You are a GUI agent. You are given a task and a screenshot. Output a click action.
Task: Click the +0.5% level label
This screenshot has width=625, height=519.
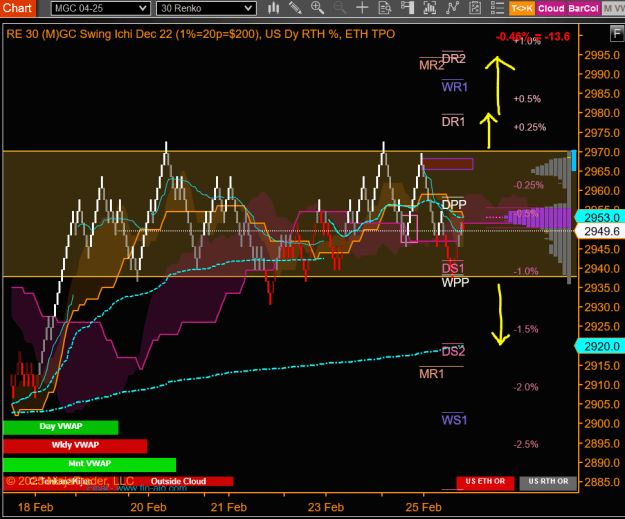[527, 99]
